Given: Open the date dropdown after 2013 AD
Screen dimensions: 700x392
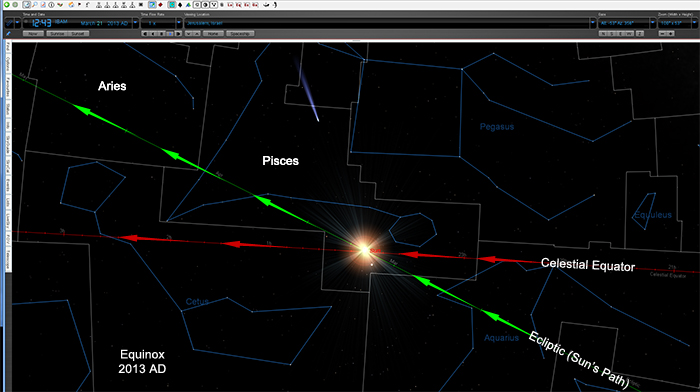Looking at the screenshot, I should (x=135, y=23).
